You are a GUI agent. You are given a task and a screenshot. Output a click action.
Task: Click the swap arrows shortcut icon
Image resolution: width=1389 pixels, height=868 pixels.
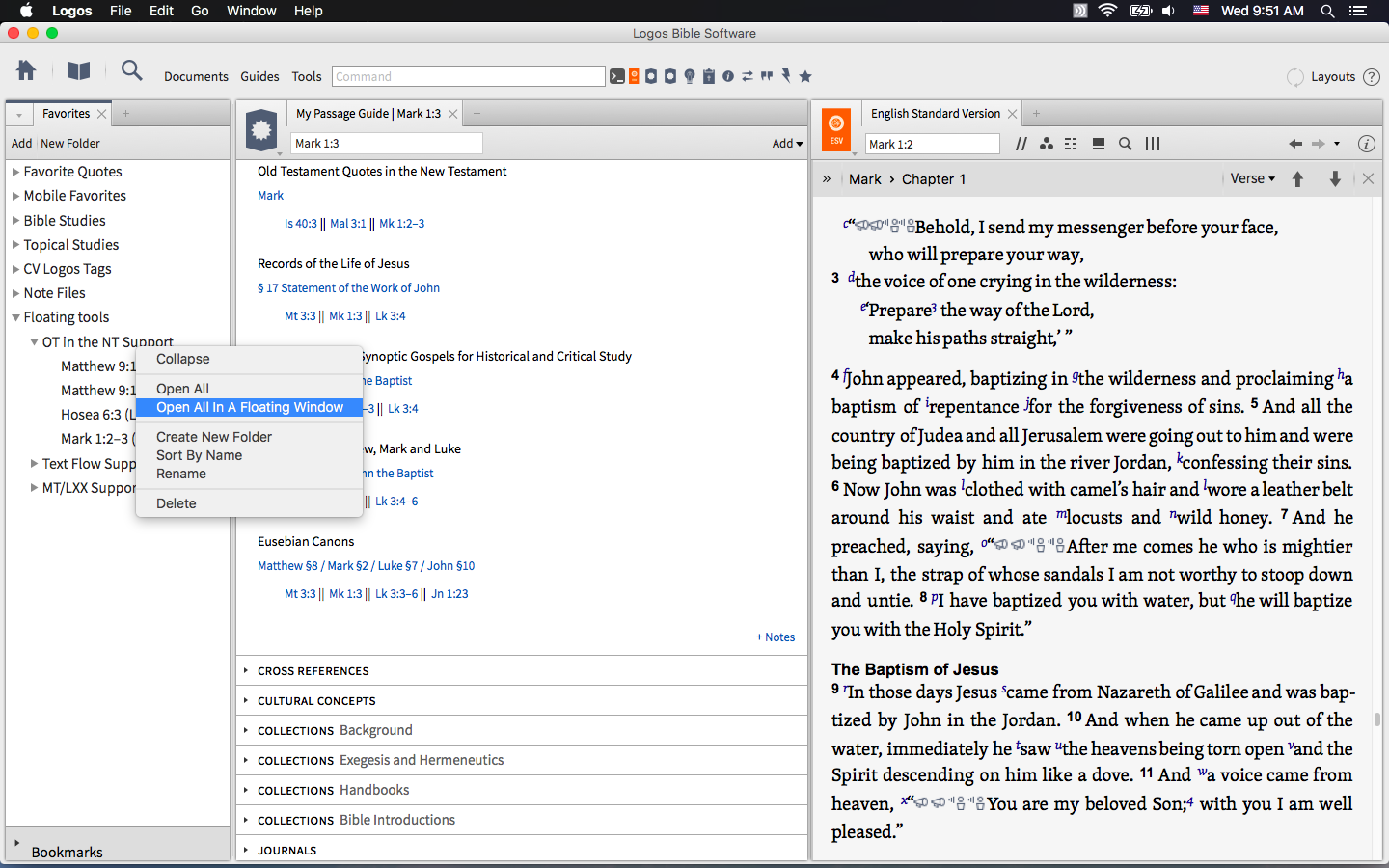pos(748,76)
